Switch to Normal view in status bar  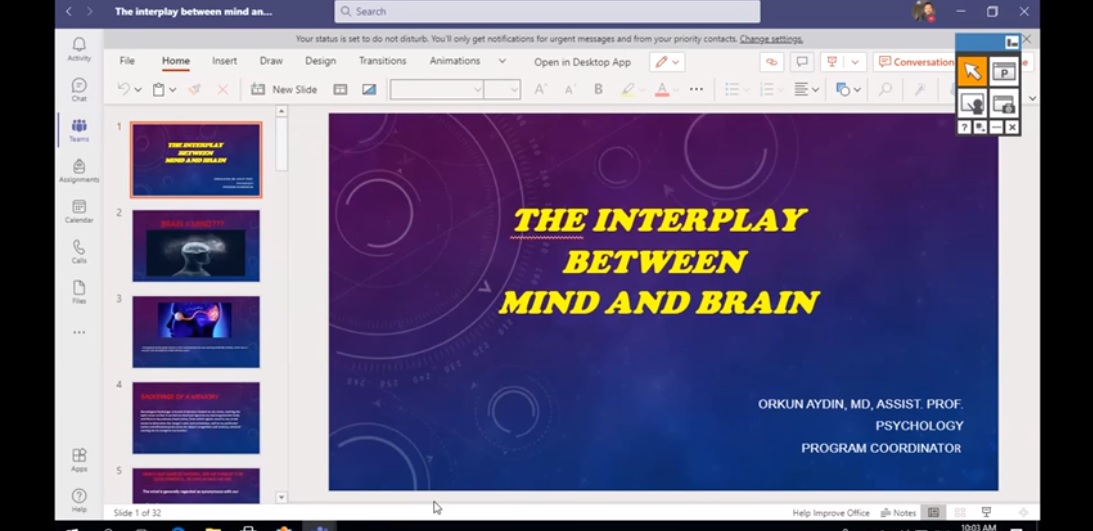[933, 513]
